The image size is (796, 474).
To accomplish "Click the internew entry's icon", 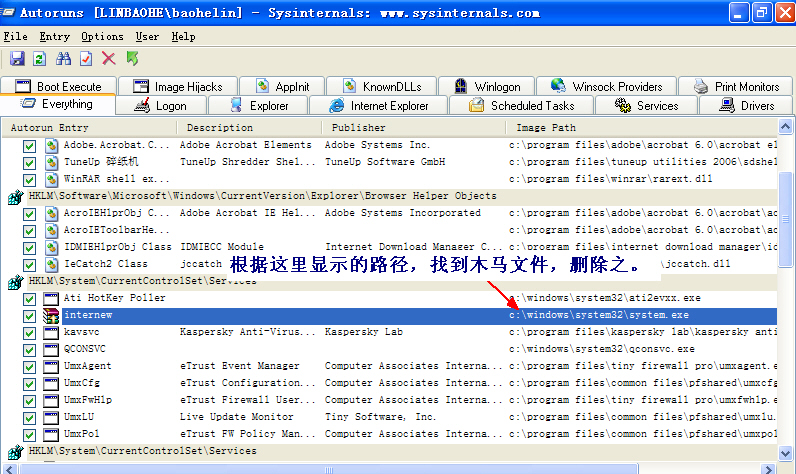I will tap(51, 316).
